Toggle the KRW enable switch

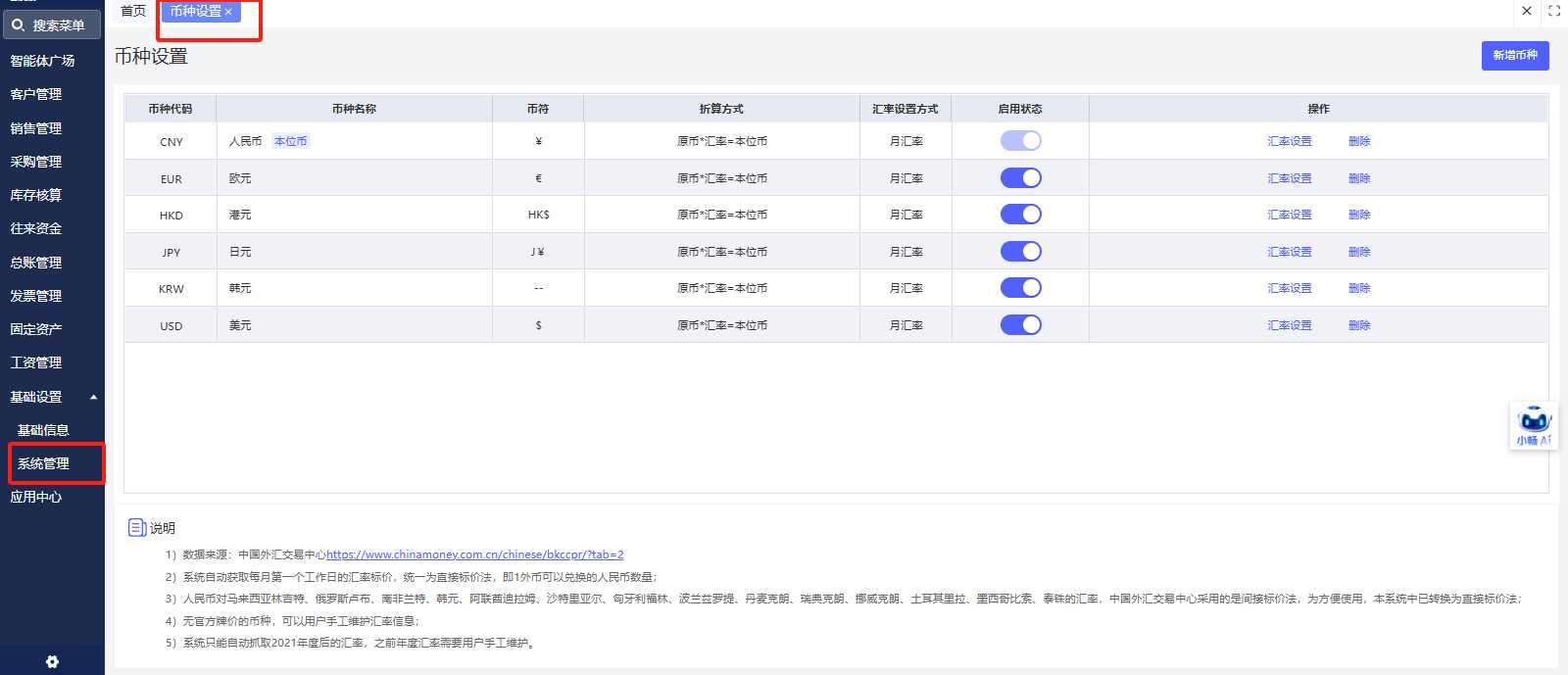click(x=1020, y=288)
